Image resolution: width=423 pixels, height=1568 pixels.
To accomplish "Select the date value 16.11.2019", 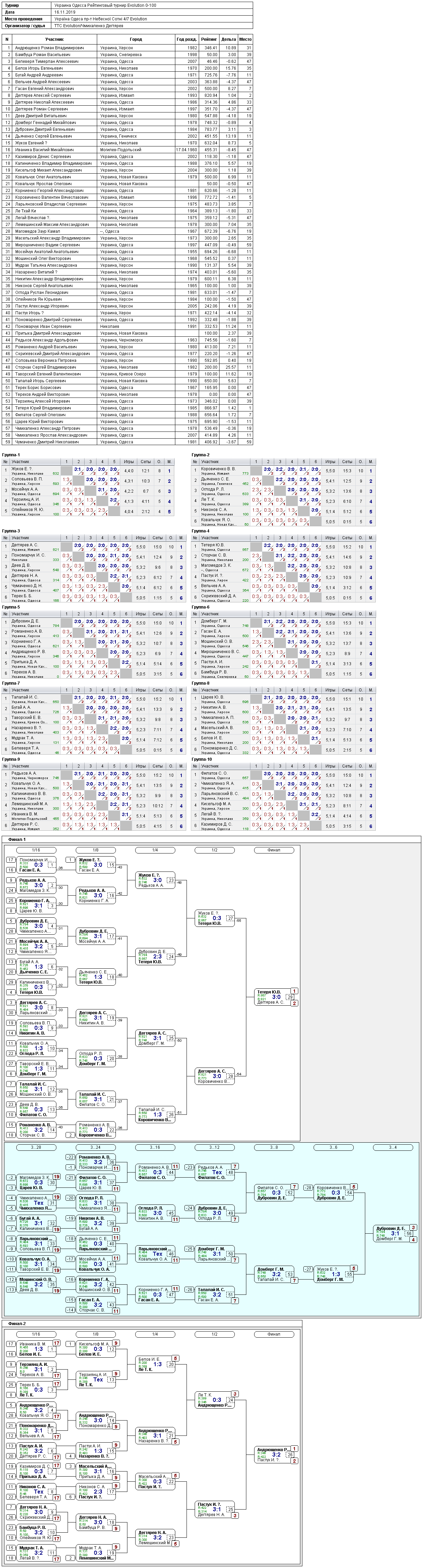I will pyautogui.click(x=65, y=12).
